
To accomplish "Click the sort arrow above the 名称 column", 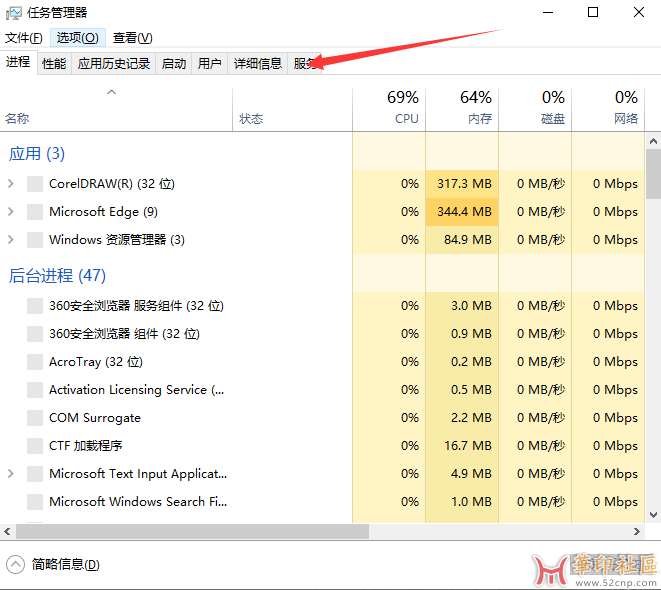I will coord(111,92).
